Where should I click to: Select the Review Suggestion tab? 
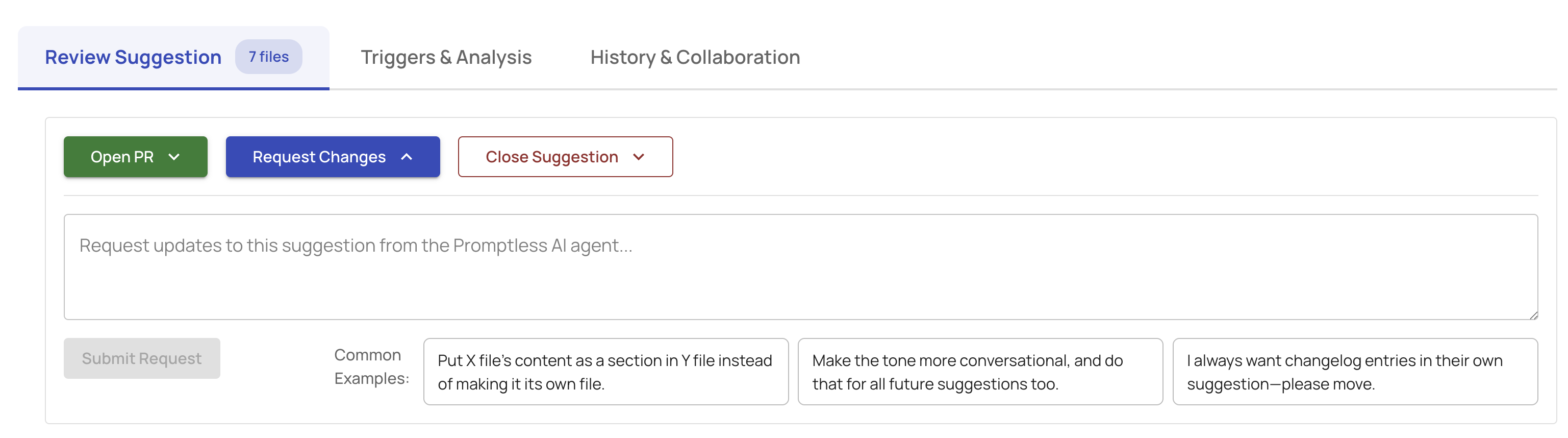pyautogui.click(x=133, y=57)
